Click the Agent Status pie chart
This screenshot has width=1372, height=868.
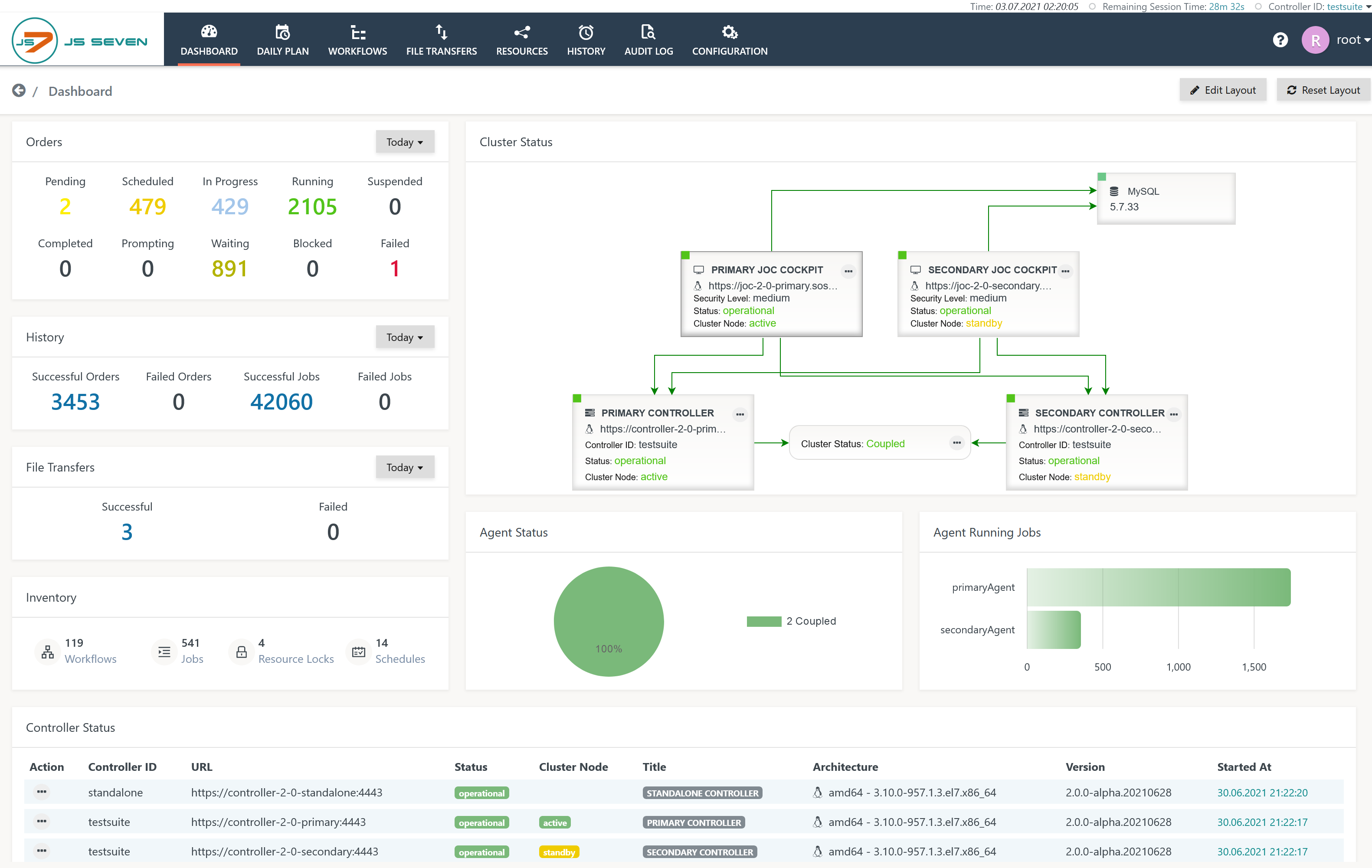click(609, 621)
